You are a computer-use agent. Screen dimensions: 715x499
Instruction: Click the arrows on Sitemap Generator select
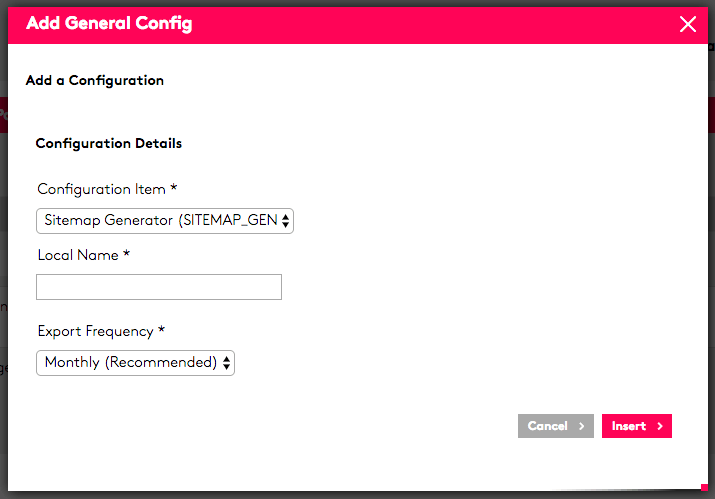pos(285,221)
